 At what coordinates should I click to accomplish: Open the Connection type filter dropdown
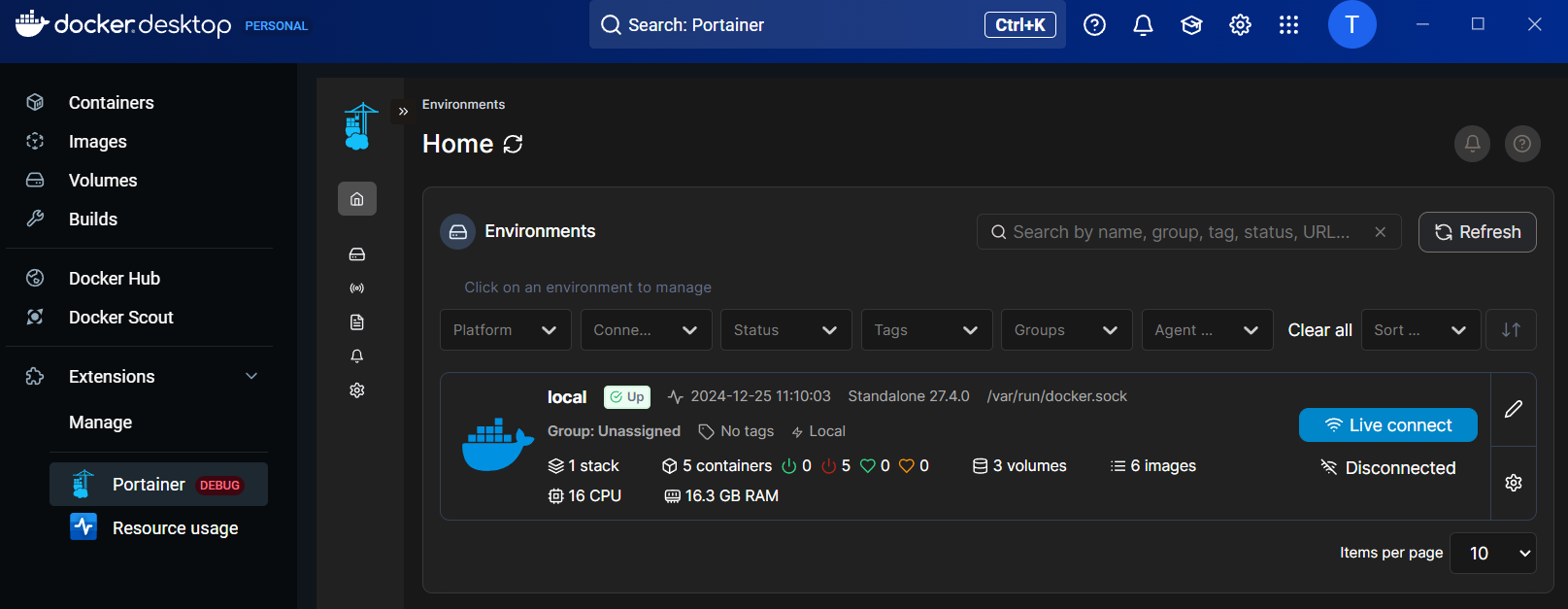(647, 330)
